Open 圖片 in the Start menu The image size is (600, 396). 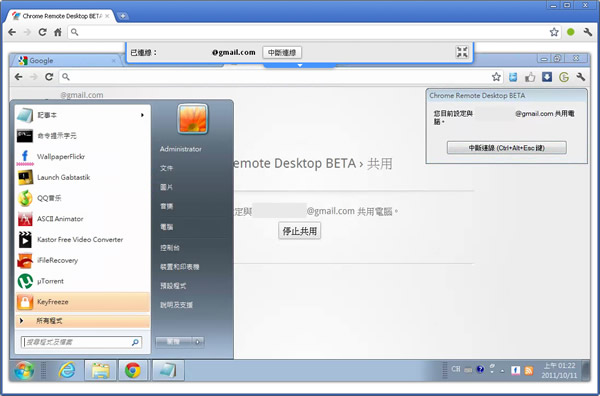[x=166, y=187]
